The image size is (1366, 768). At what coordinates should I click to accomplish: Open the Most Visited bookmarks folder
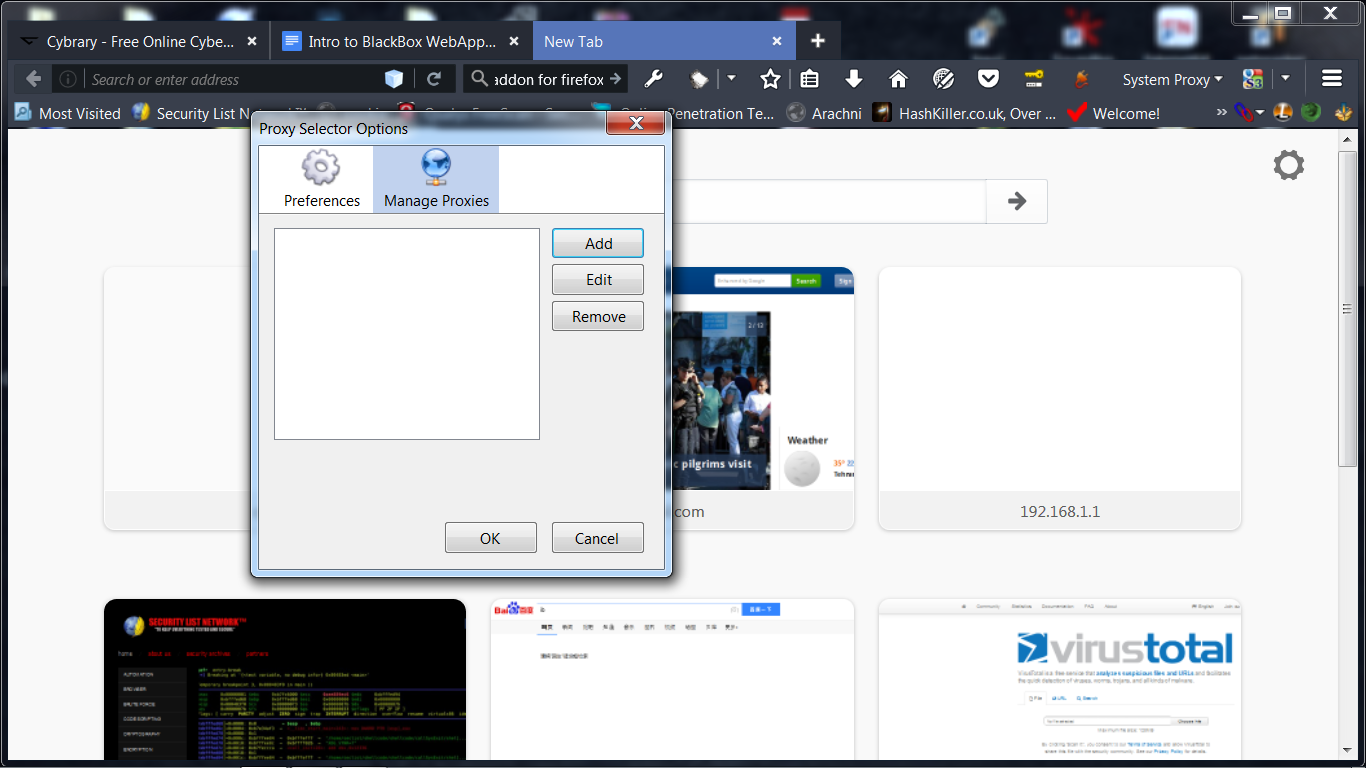[x=68, y=113]
